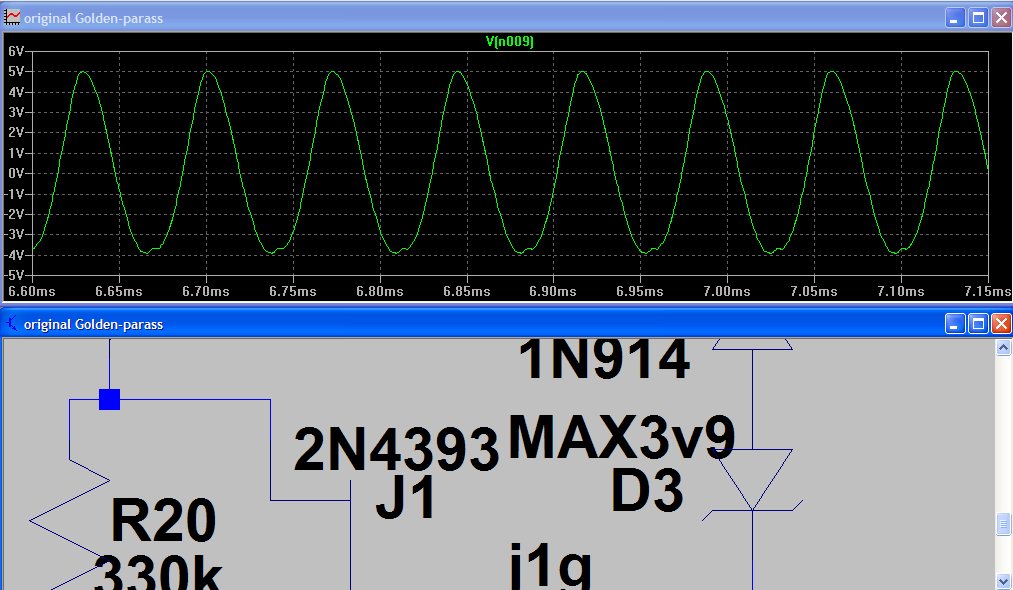Click schematic scrollbar up arrow
This screenshot has width=1013, height=590.
pos(1003,347)
